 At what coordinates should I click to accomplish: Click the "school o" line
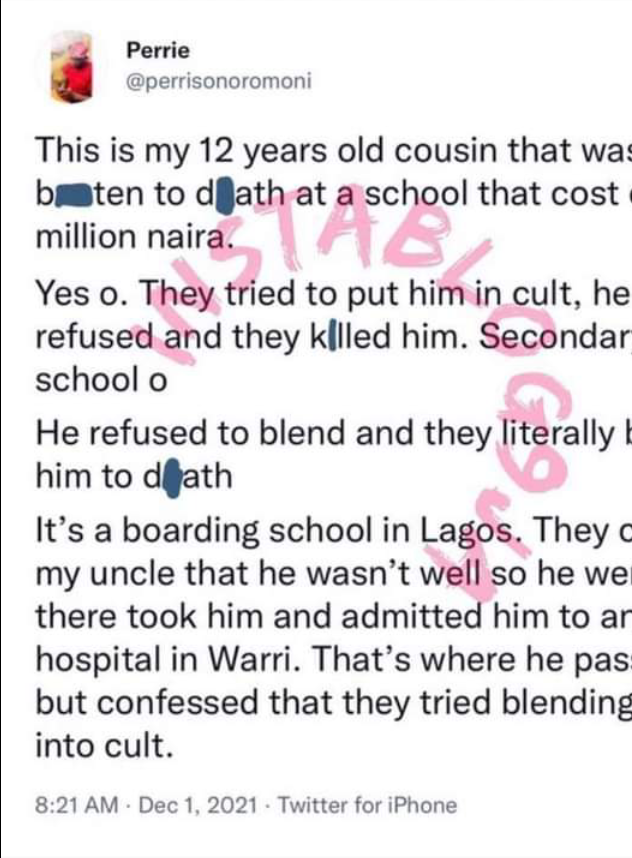coord(101,380)
